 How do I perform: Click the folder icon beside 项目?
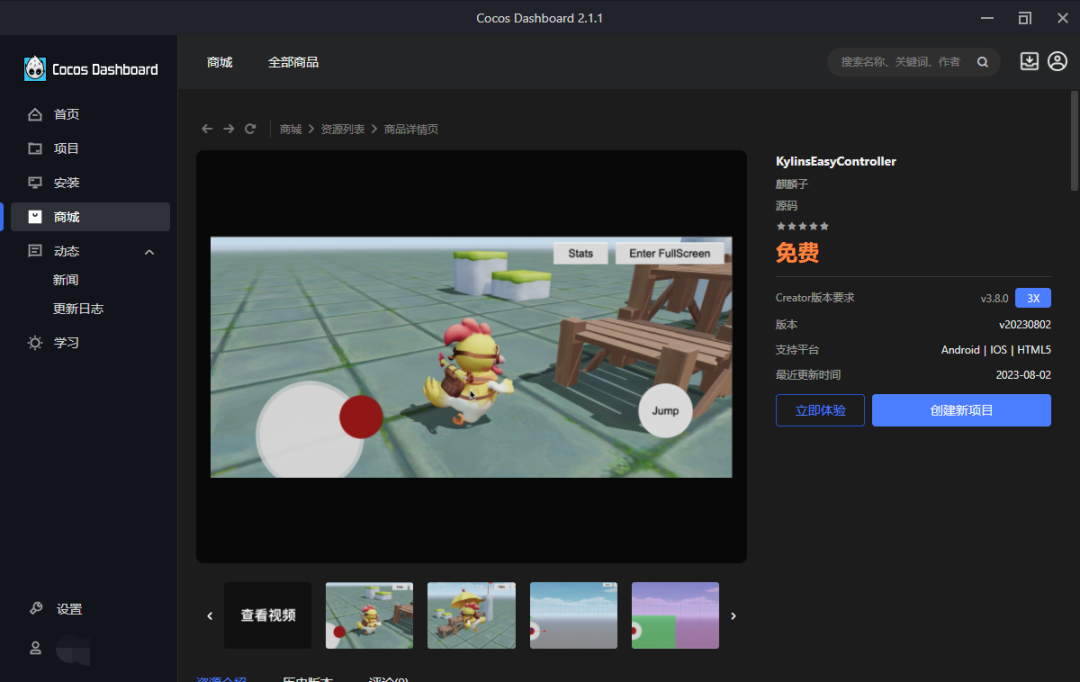point(35,148)
